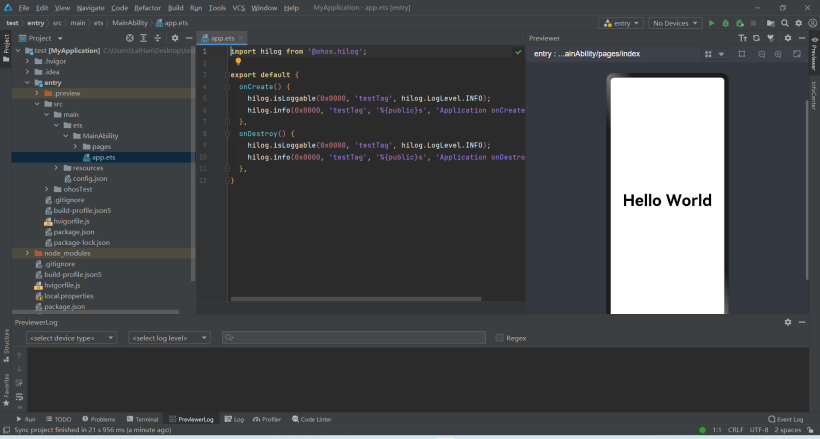Click the lightbulb intention icon in editor
This screenshot has height=439, width=820.
pos(238,62)
